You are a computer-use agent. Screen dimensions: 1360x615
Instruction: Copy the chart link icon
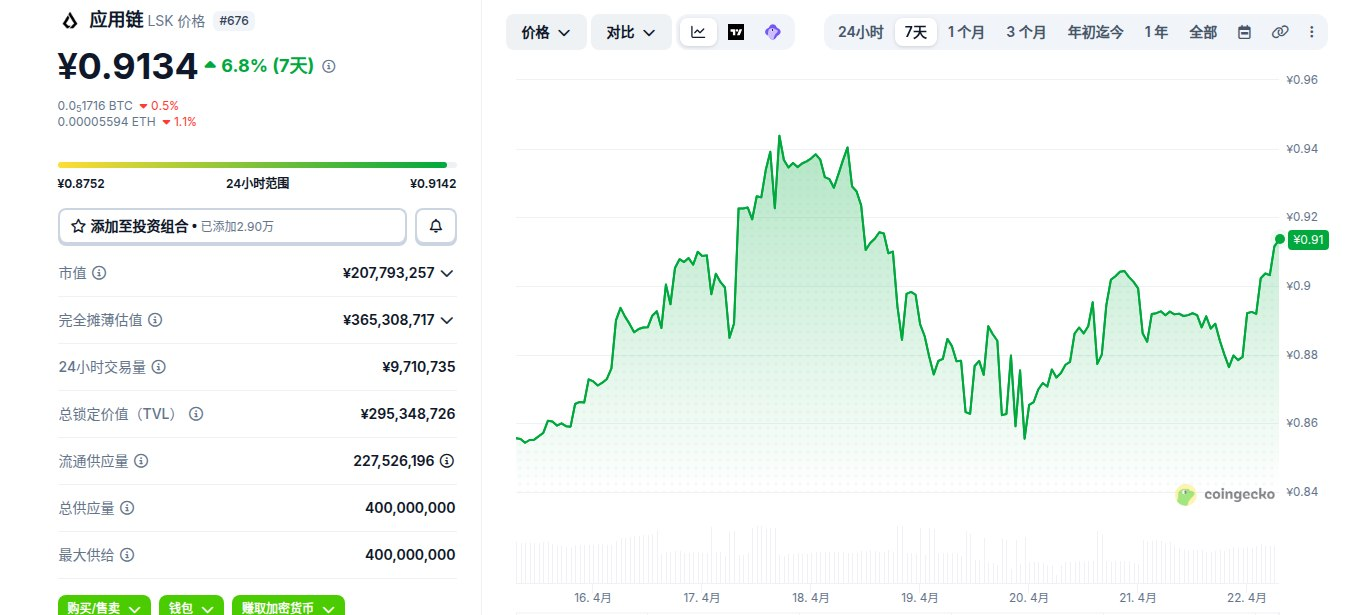1280,32
